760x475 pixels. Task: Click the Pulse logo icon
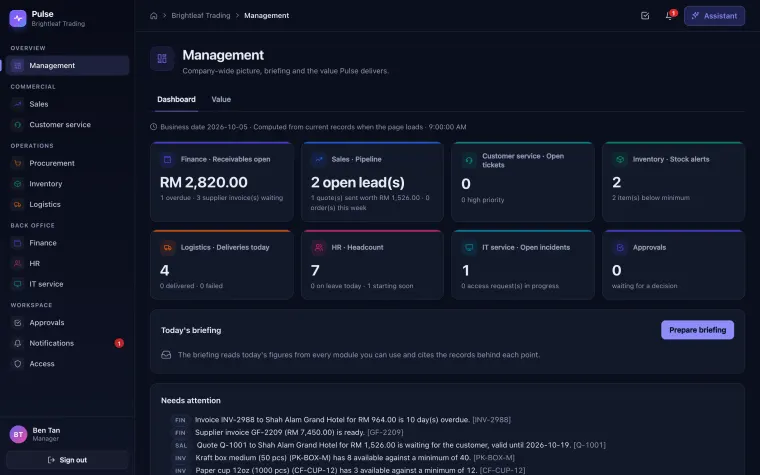pos(18,18)
